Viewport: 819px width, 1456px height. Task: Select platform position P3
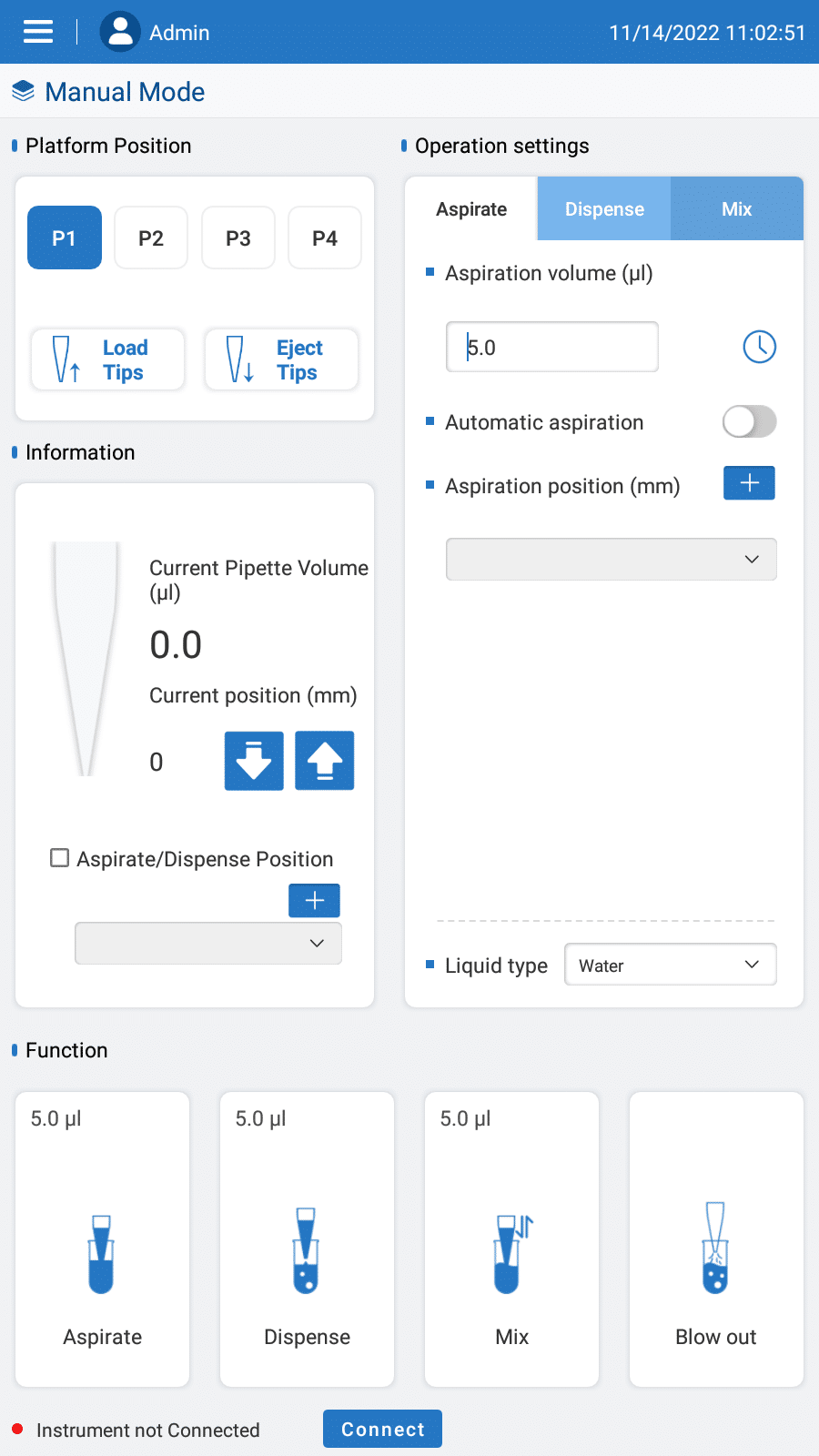[238, 238]
